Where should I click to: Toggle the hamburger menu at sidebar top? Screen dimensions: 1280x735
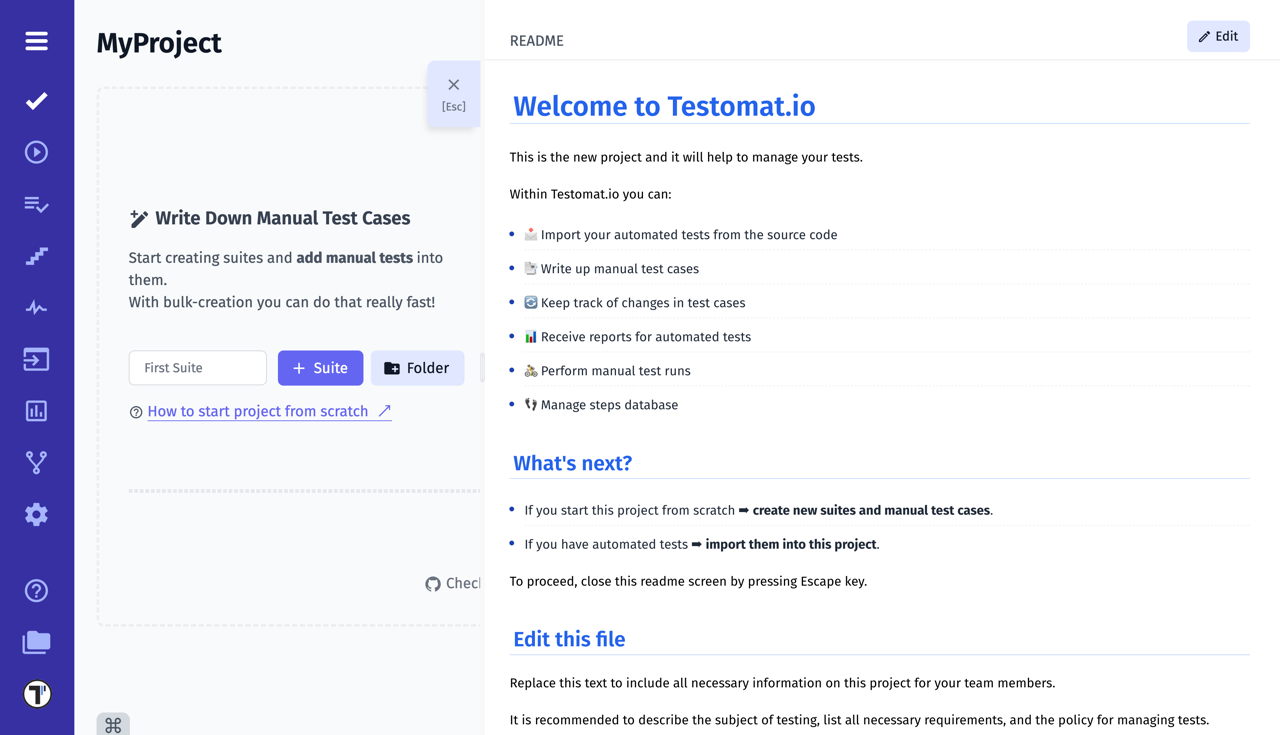click(36, 41)
